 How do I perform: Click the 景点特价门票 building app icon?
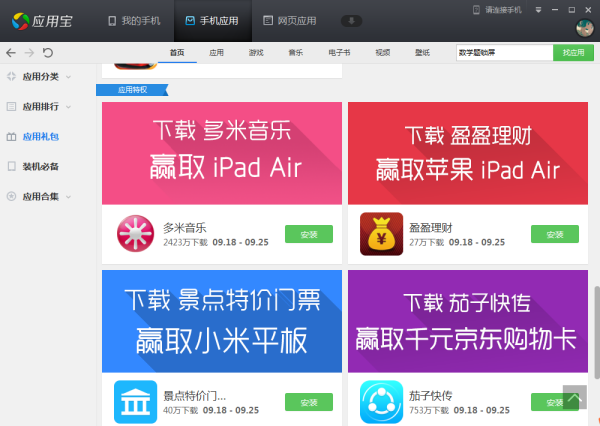point(135,402)
